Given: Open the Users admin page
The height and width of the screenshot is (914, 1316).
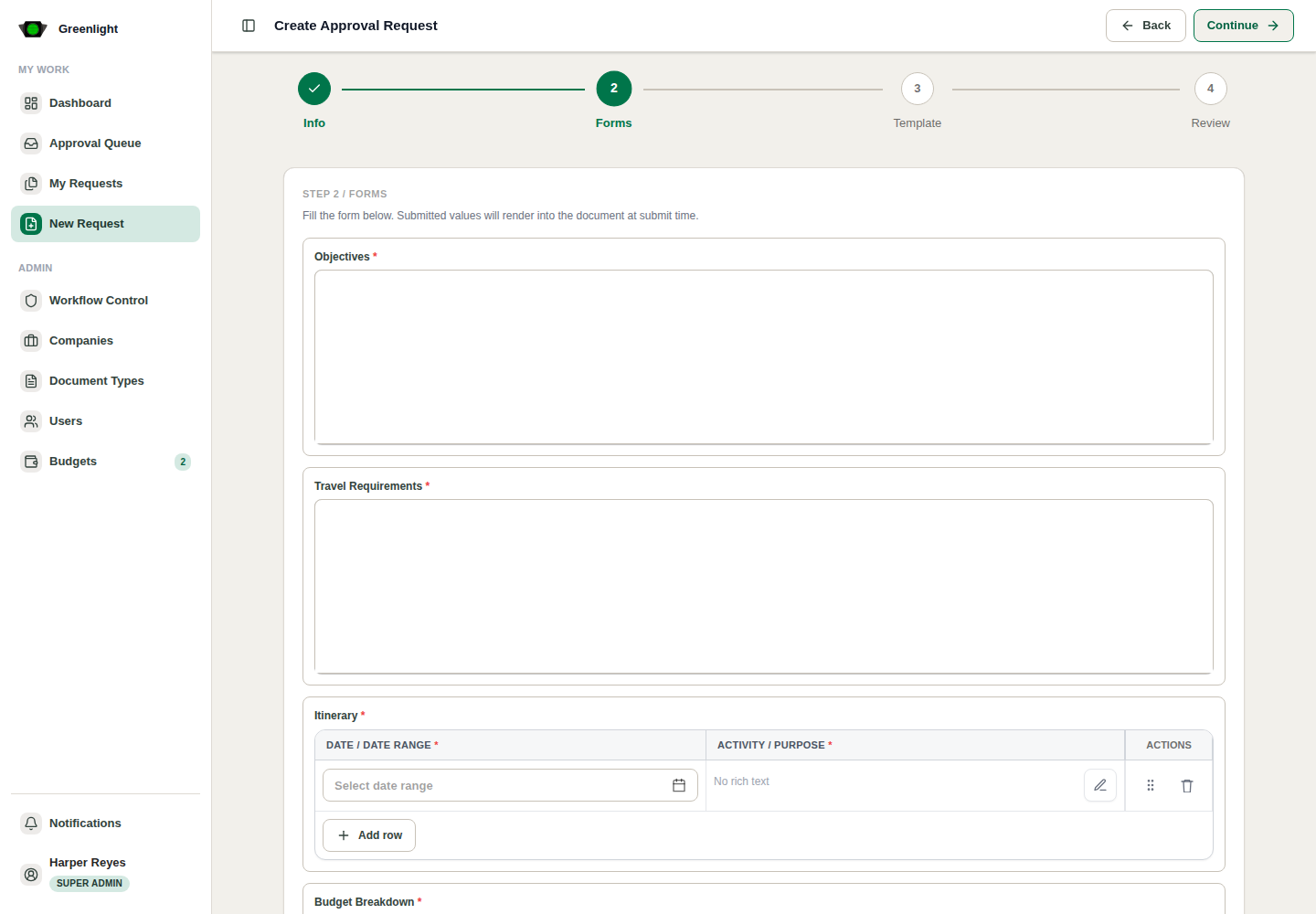Looking at the screenshot, I should click(105, 421).
